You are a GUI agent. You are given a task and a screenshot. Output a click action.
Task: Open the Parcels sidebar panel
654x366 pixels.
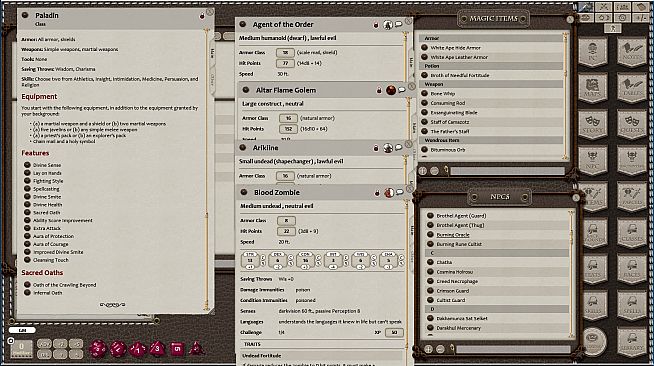click(x=632, y=197)
